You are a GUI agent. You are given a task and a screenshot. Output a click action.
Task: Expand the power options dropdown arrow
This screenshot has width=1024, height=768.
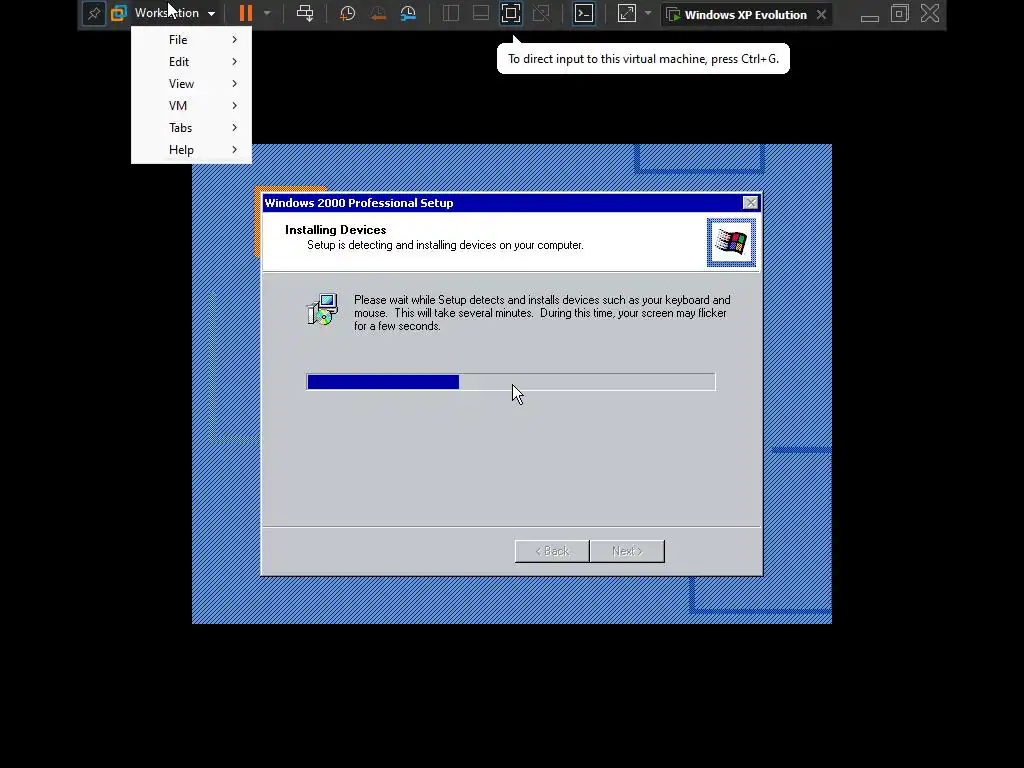(267, 13)
